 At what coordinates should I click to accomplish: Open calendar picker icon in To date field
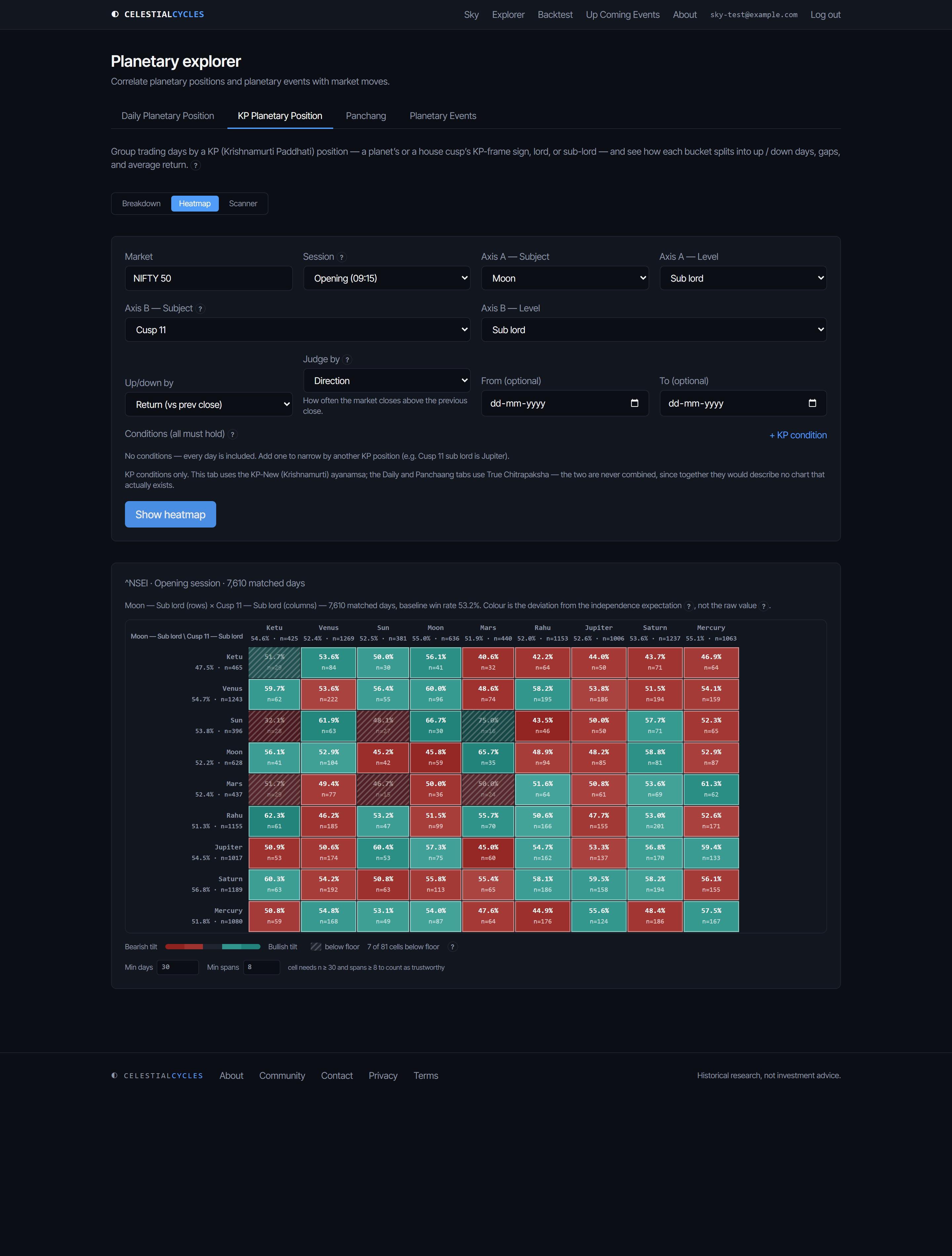point(812,403)
